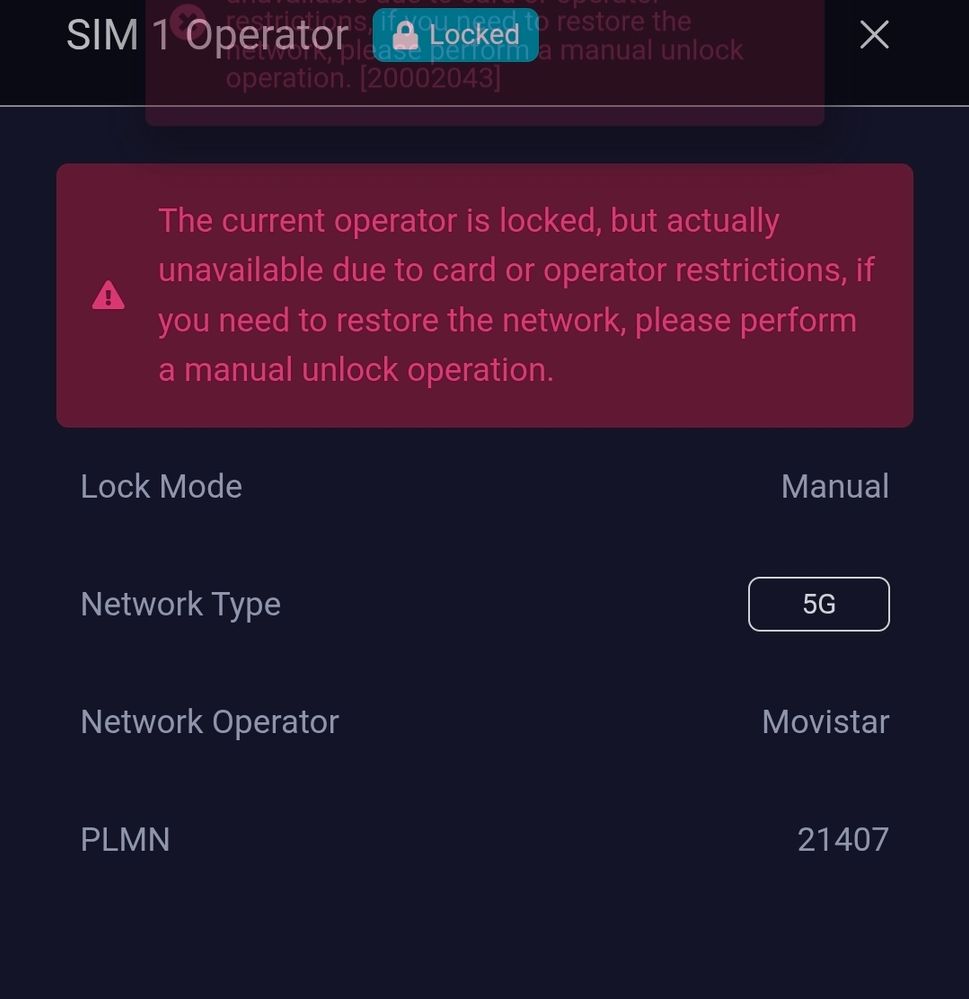This screenshot has height=999, width=969.
Task: Click the 5G network type badge
Action: 818,604
